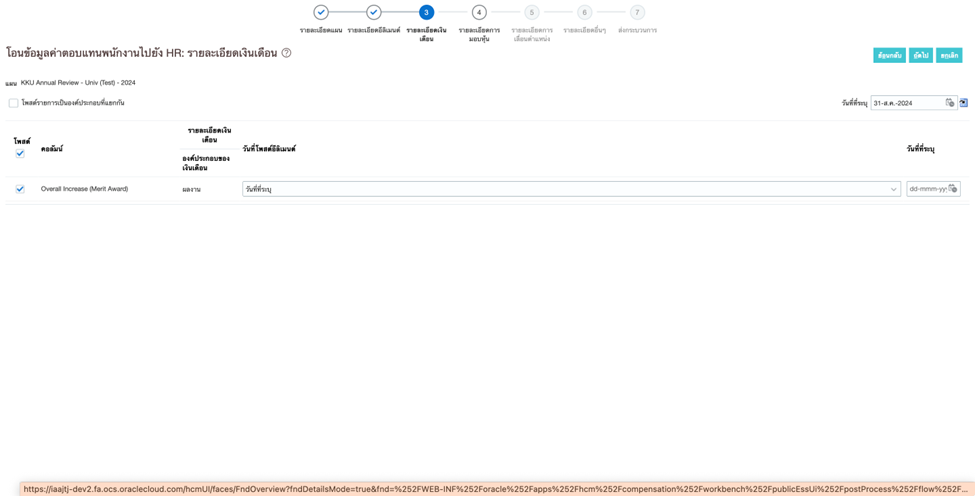Image resolution: width=975 pixels, height=496 pixels.
Task: Click the help question mark icon beside page title
Action: (x=286, y=53)
